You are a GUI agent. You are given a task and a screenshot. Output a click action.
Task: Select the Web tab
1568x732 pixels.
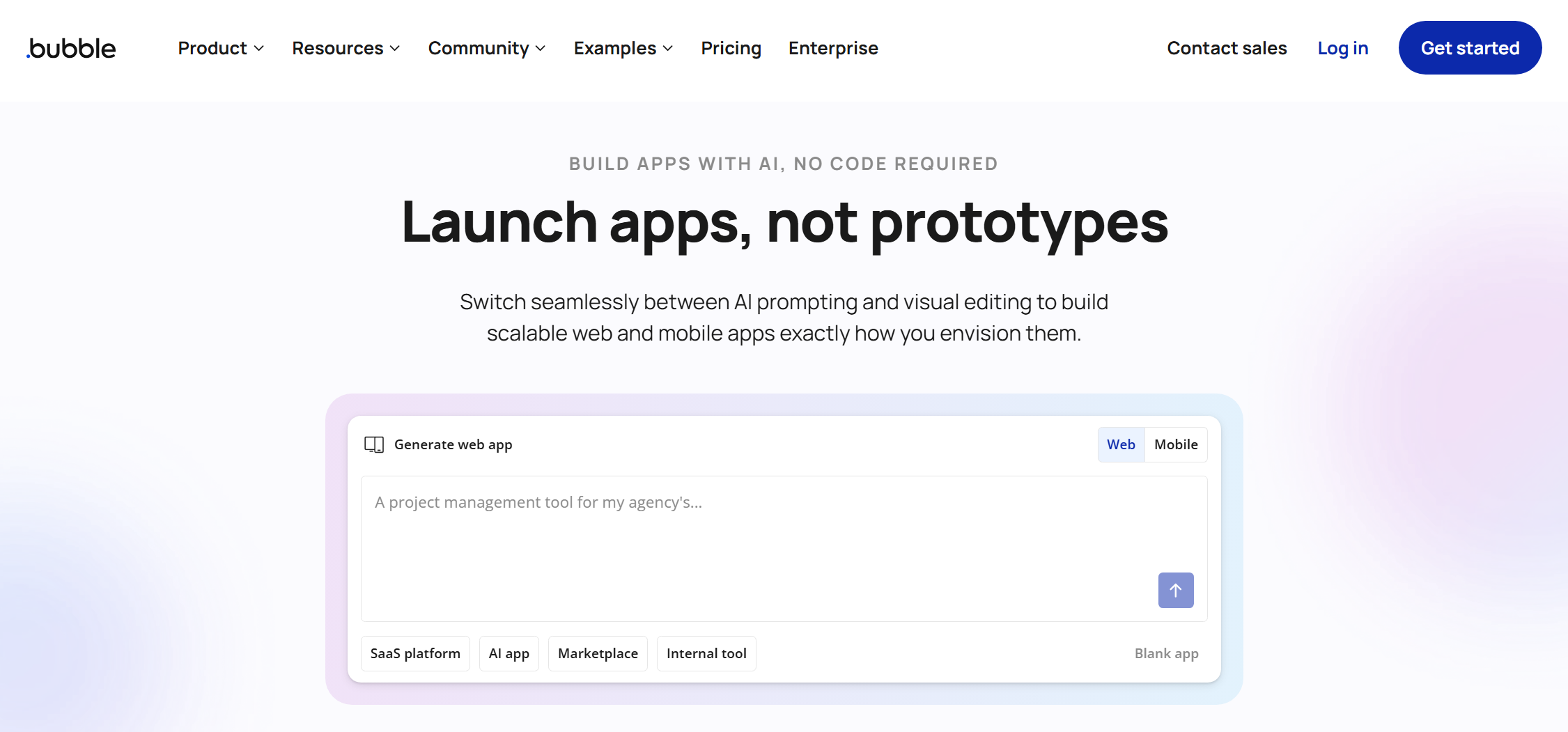click(x=1120, y=444)
